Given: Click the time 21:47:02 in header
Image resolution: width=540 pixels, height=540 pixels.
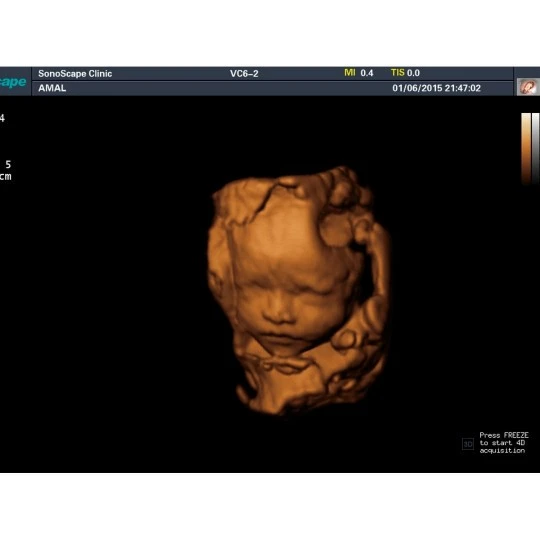Looking at the screenshot, I should (463, 88).
